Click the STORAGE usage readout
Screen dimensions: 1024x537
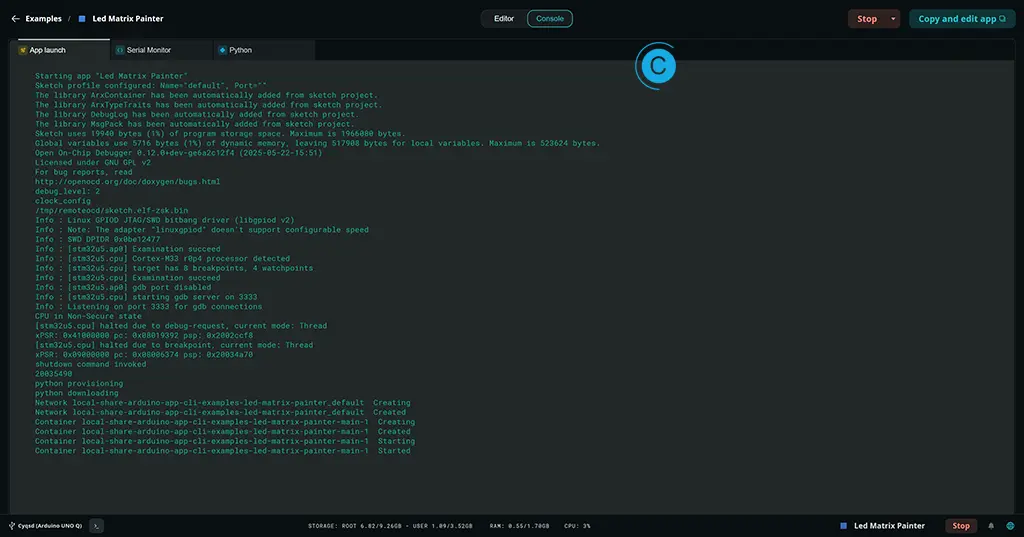390,526
